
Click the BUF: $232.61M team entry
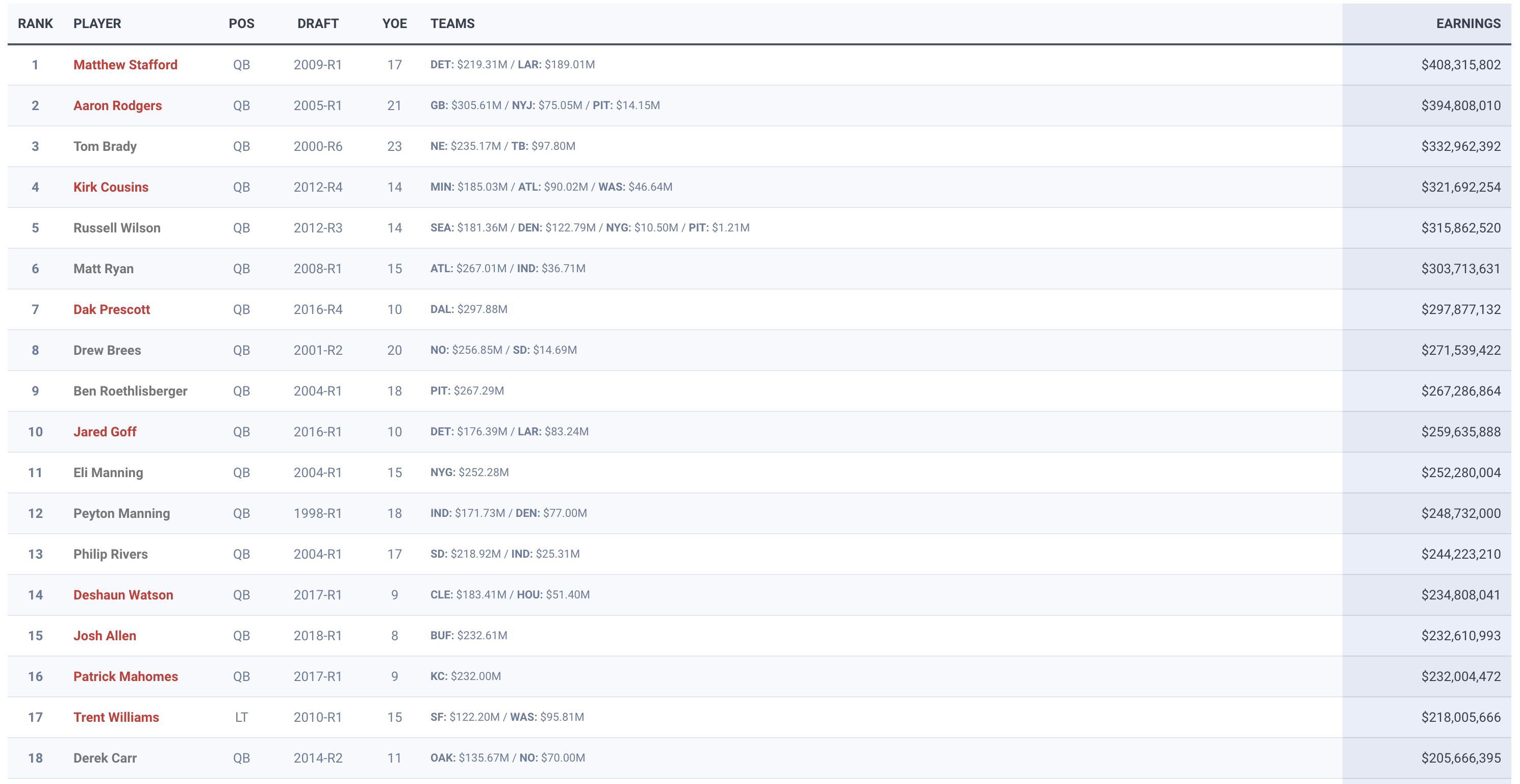(469, 635)
